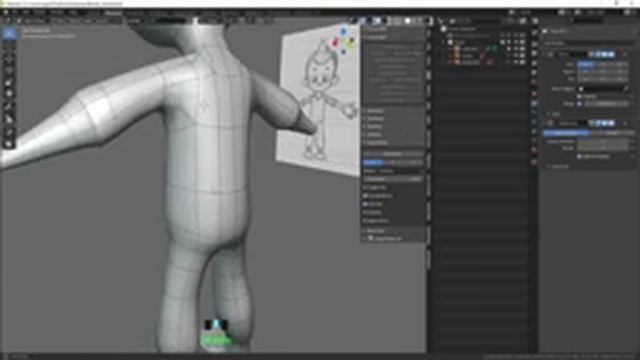Open the Render menu
The width and height of the screenshot is (640, 360).
[40, 13]
